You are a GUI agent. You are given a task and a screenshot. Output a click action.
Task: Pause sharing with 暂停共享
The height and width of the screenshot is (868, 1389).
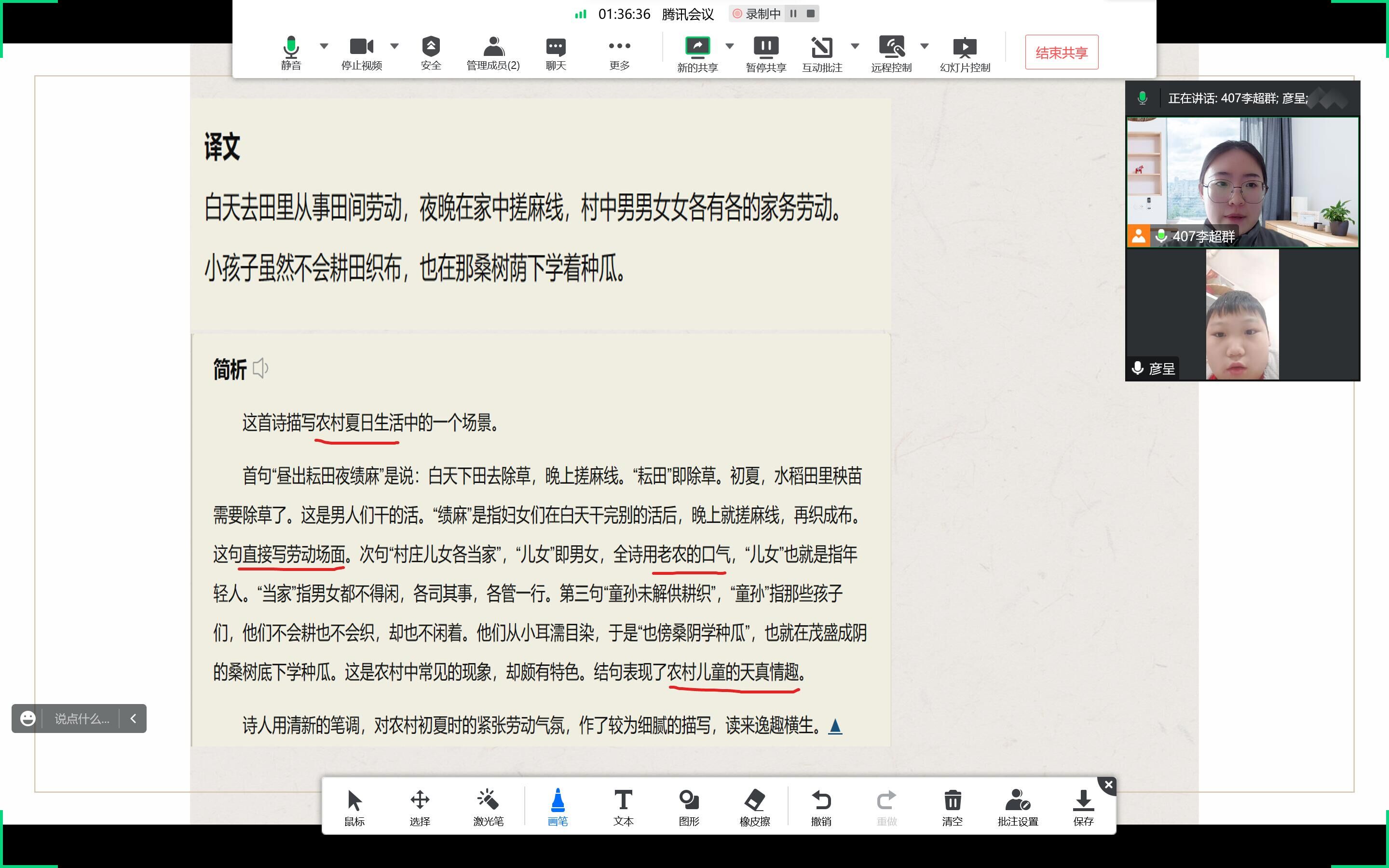[766, 54]
